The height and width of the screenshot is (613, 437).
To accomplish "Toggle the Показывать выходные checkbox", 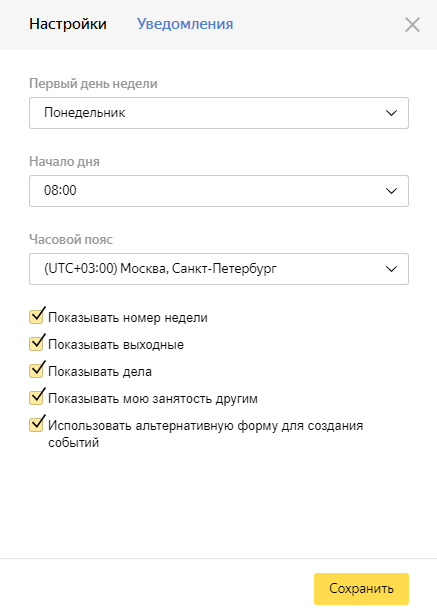I will tap(36, 343).
